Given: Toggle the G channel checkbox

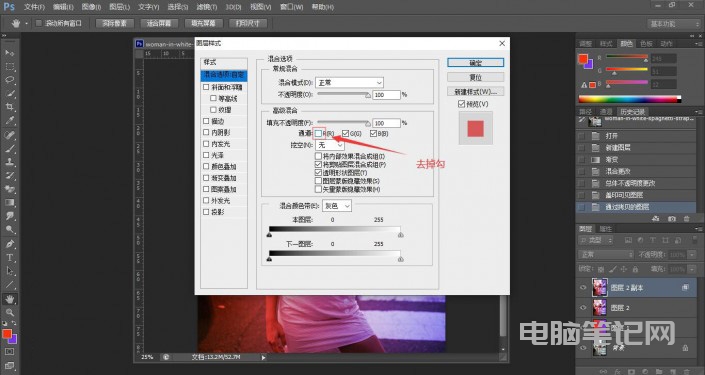Looking at the screenshot, I should click(345, 134).
